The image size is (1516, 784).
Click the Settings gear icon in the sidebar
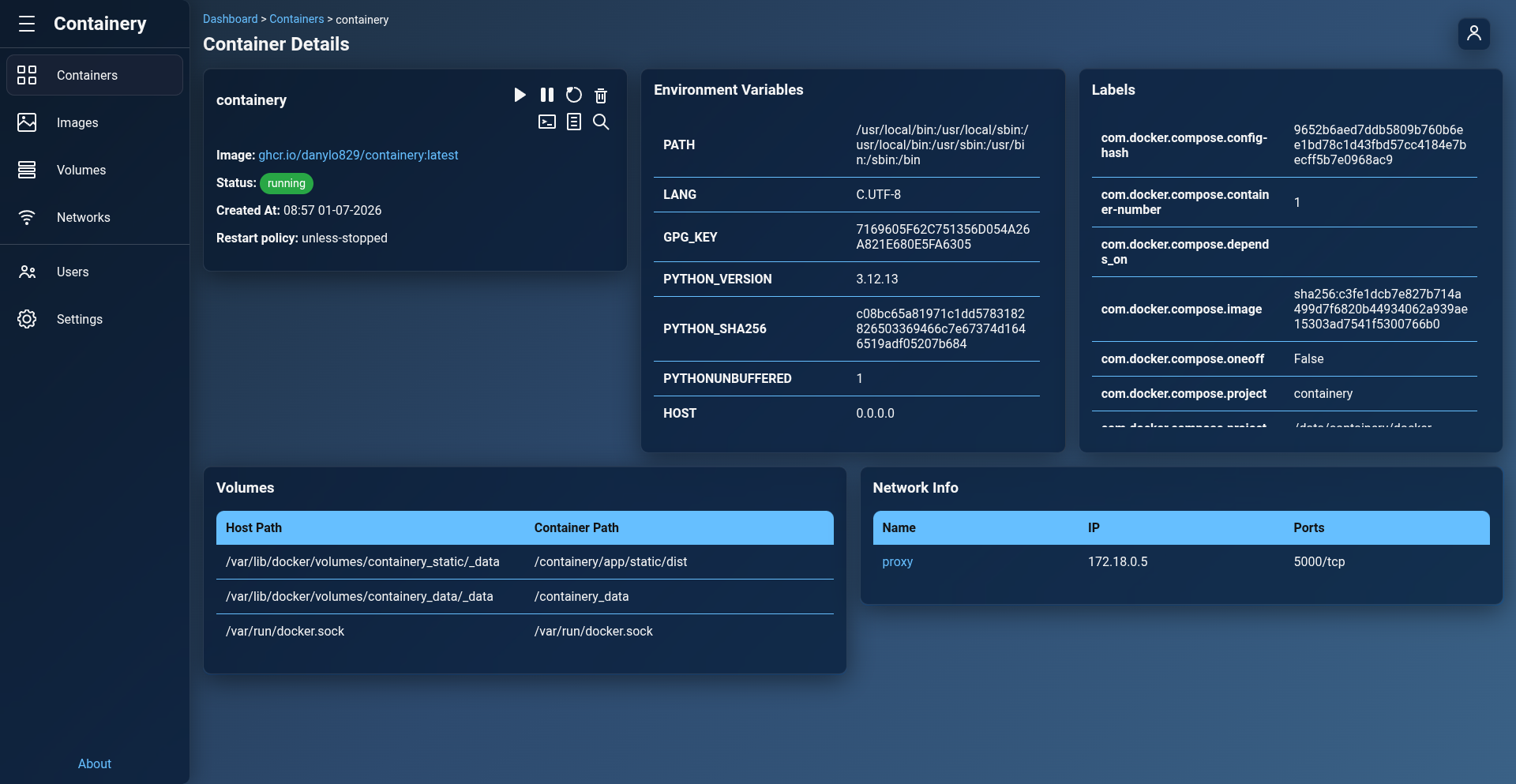[x=27, y=319]
